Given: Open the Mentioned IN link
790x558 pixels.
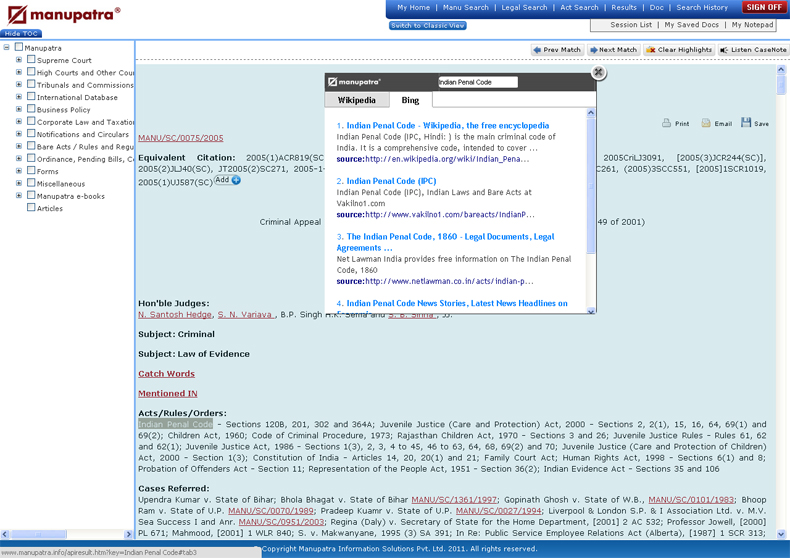Looking at the screenshot, I should 168,393.
